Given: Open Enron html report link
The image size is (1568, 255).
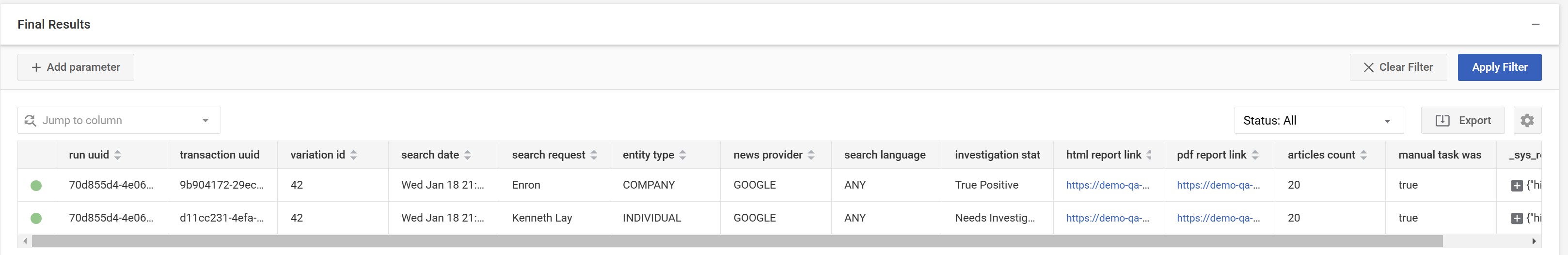Looking at the screenshot, I should coord(1107,185).
